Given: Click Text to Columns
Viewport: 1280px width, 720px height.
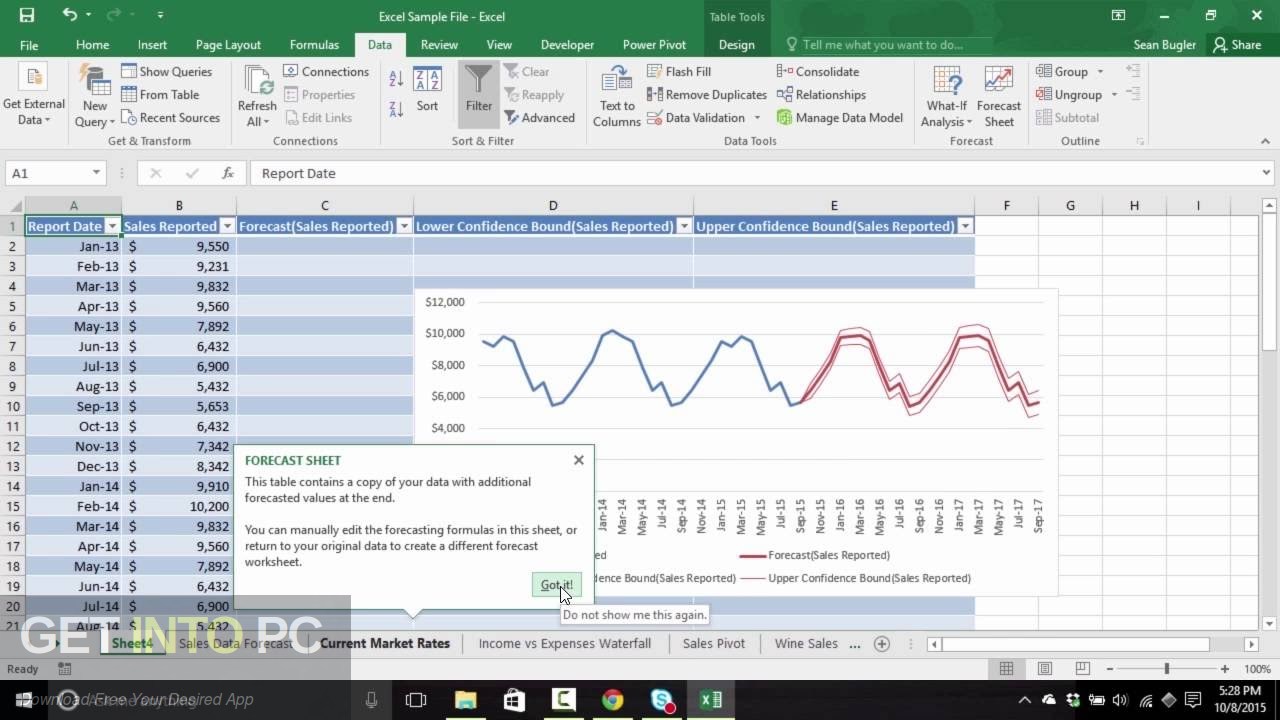Looking at the screenshot, I should click(x=617, y=95).
